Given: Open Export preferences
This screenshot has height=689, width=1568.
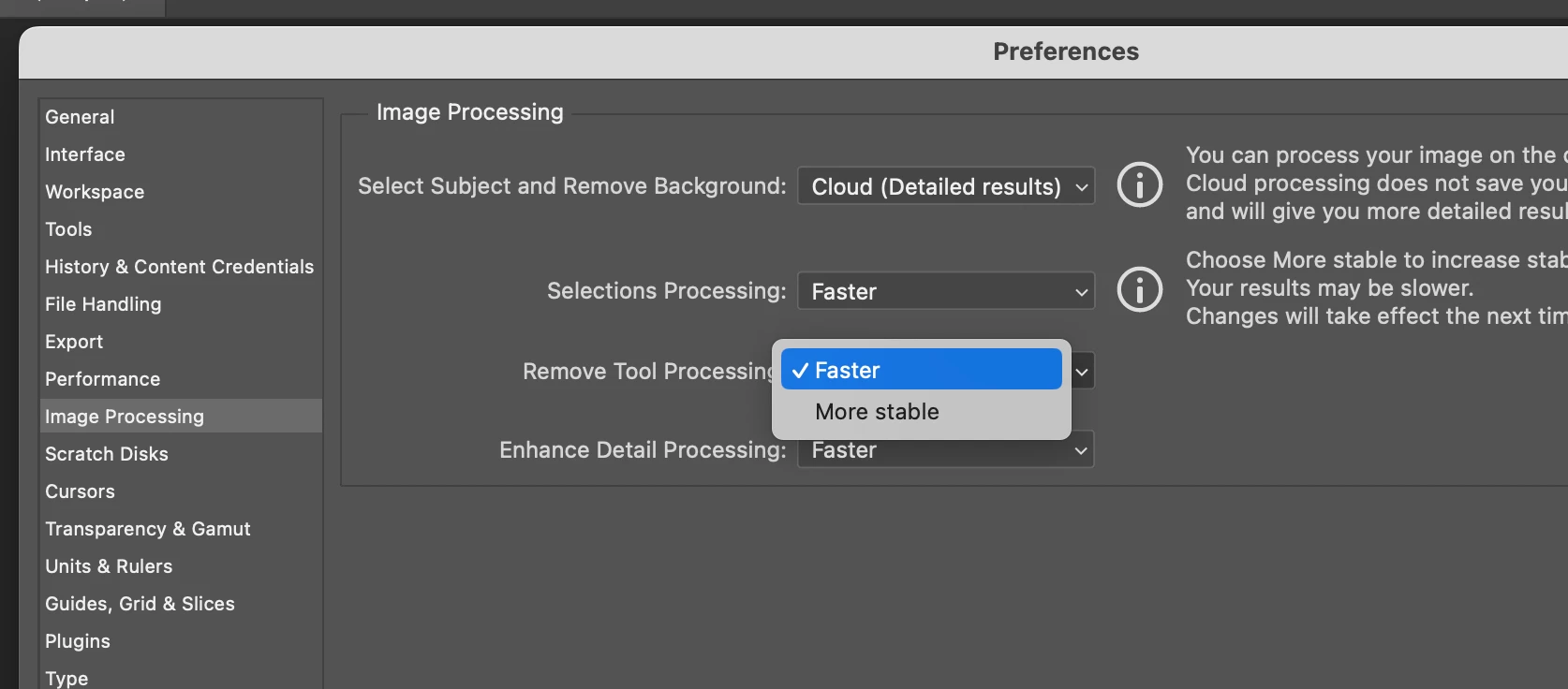Looking at the screenshot, I should (x=74, y=342).
